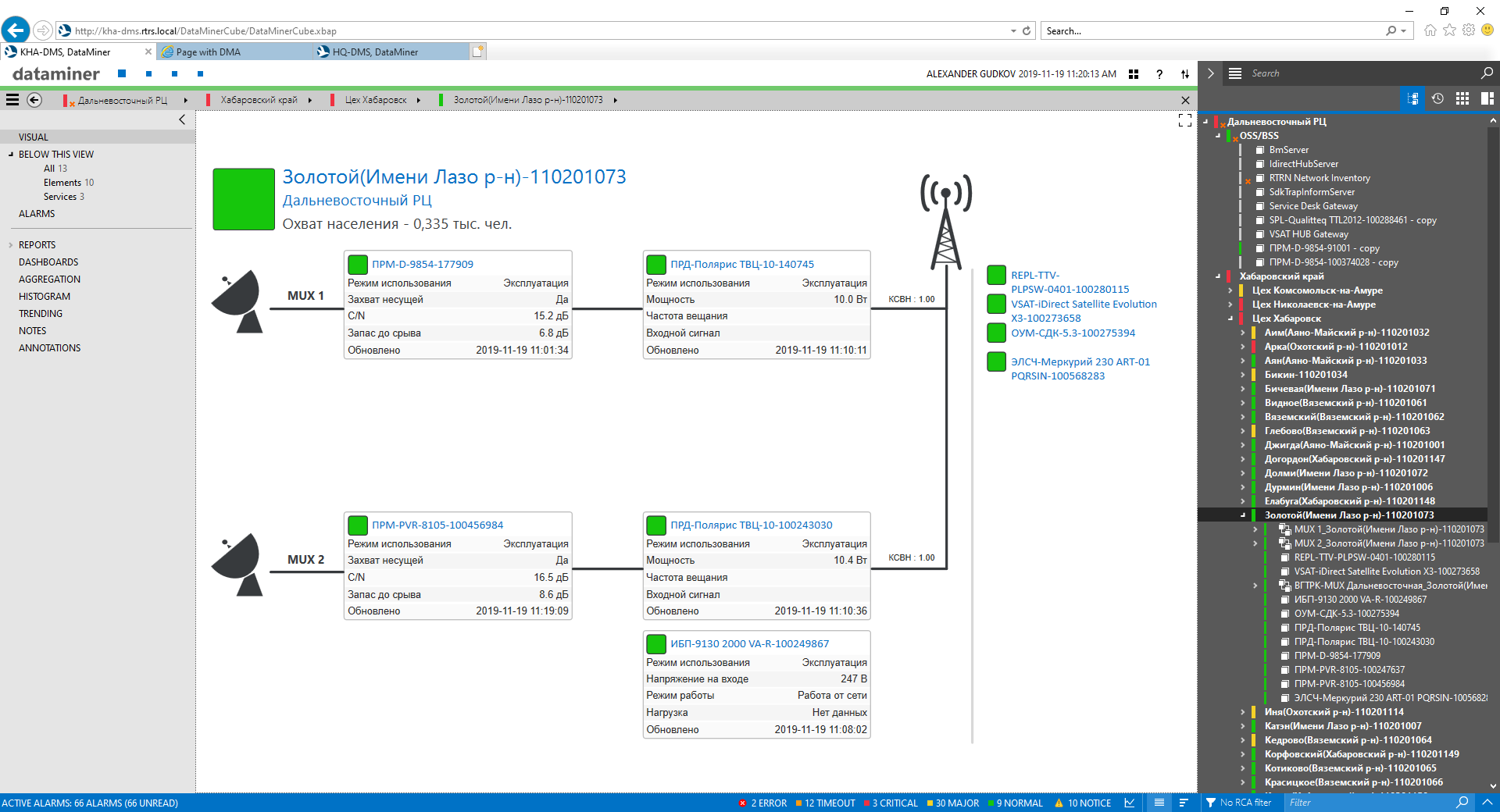Open the DASHBOARDS page in left menu
Viewport: 1500px width, 812px height.
coord(48,262)
